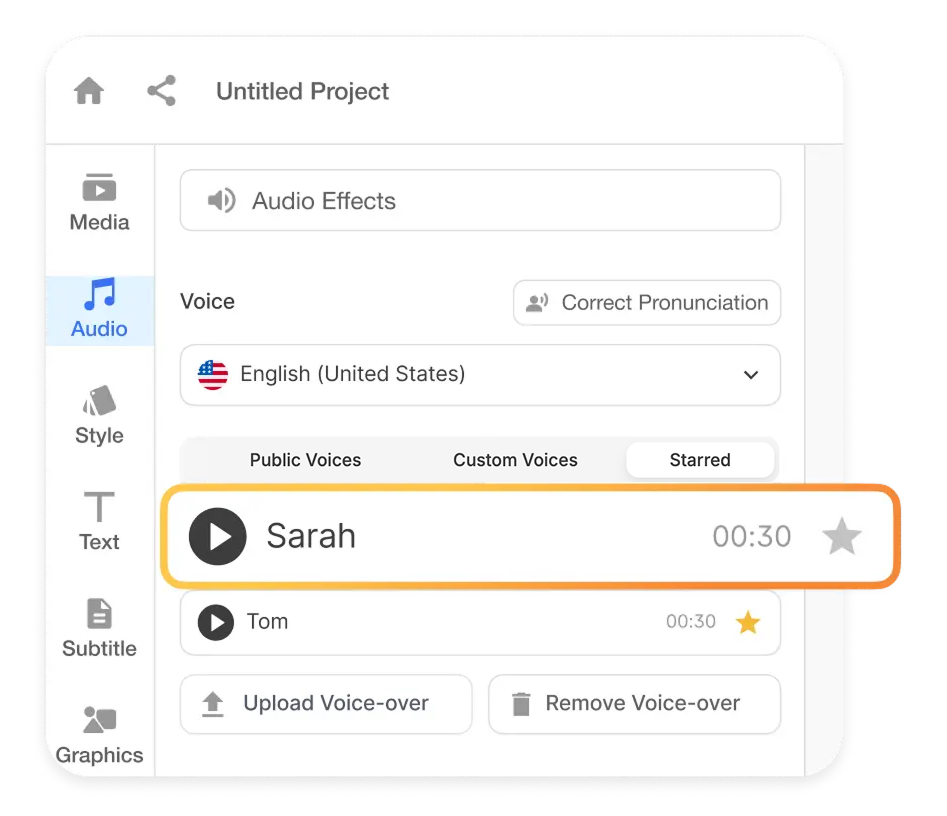
Task: Star the Sarah voice
Action: pyautogui.click(x=842, y=537)
